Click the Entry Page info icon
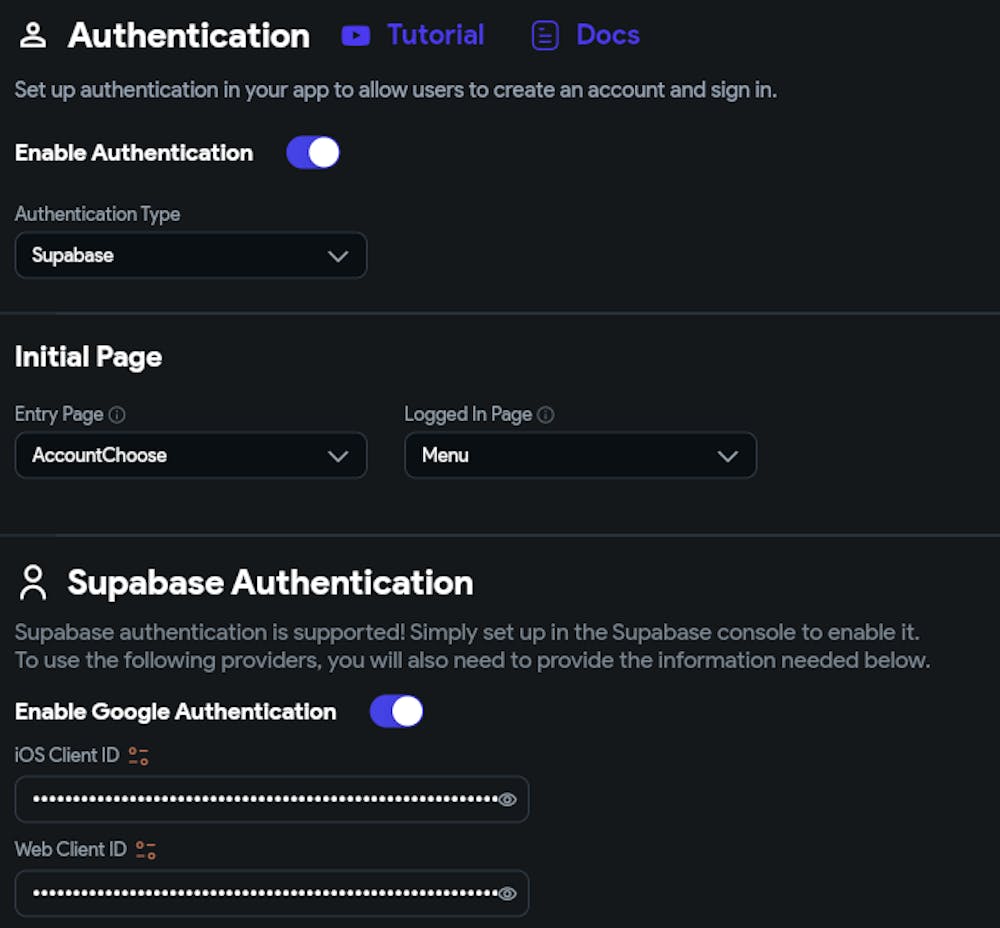Screen dimensions: 1000x928 117,414
